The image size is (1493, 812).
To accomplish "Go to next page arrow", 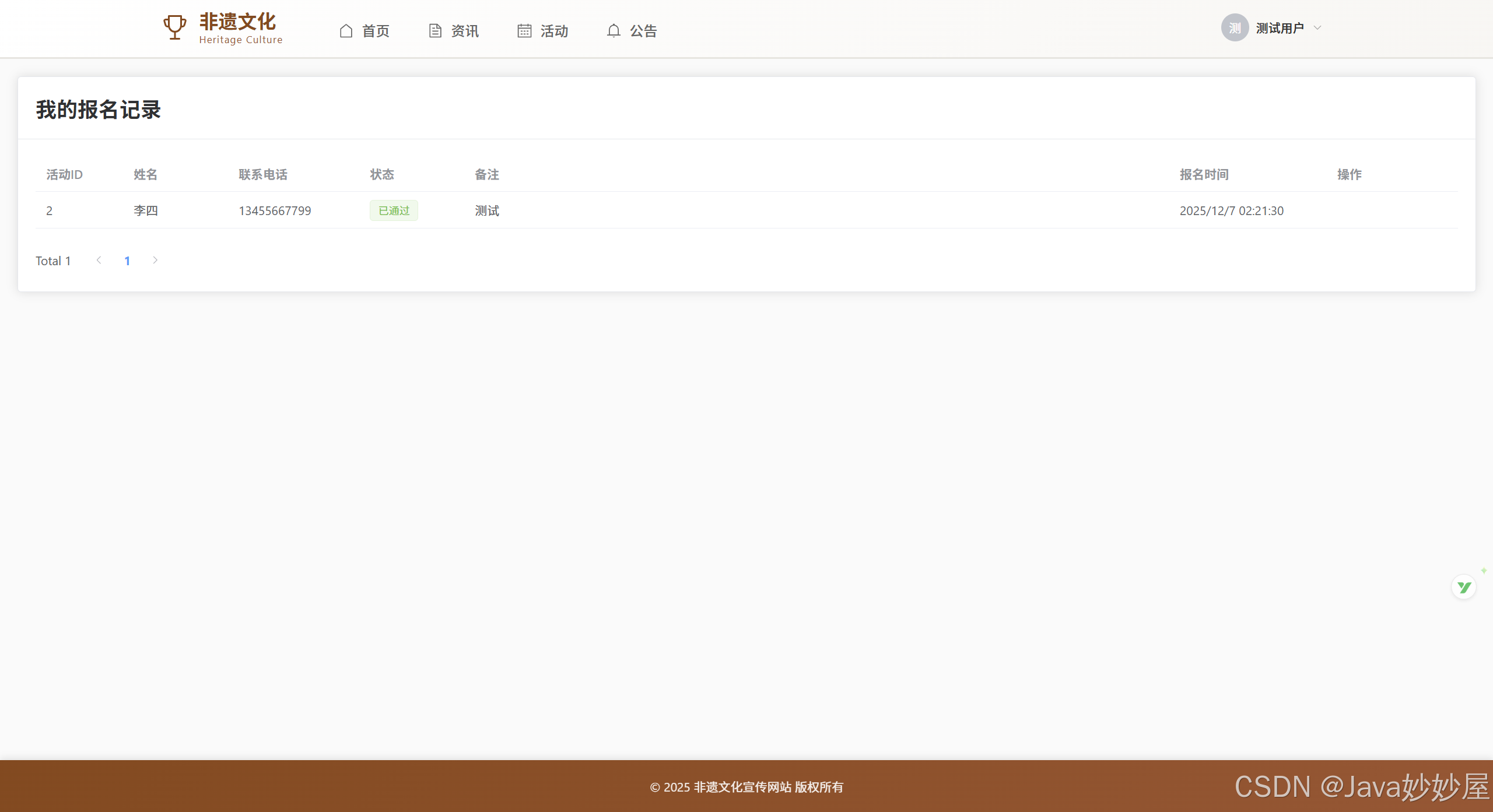I will (x=155, y=261).
